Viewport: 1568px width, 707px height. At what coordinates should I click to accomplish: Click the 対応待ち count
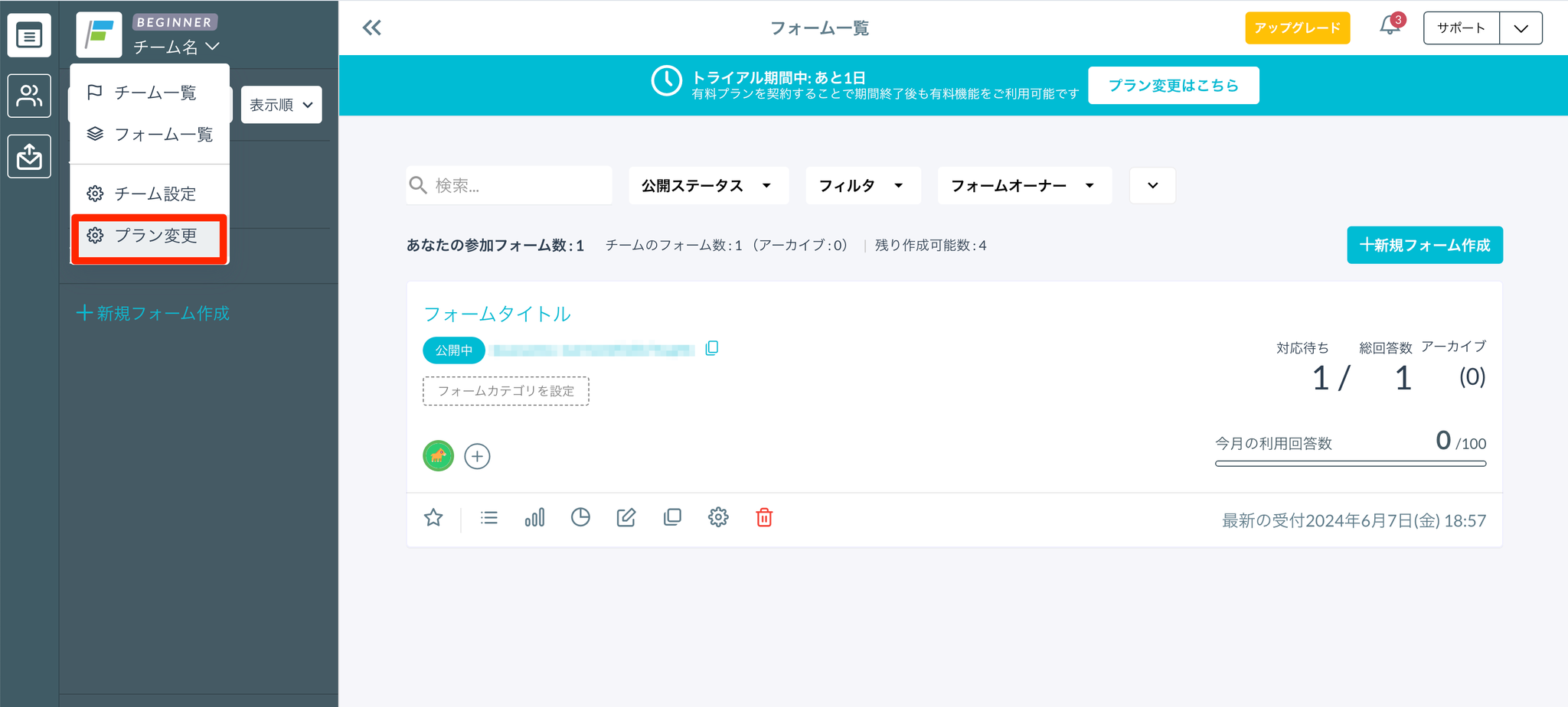[1320, 379]
